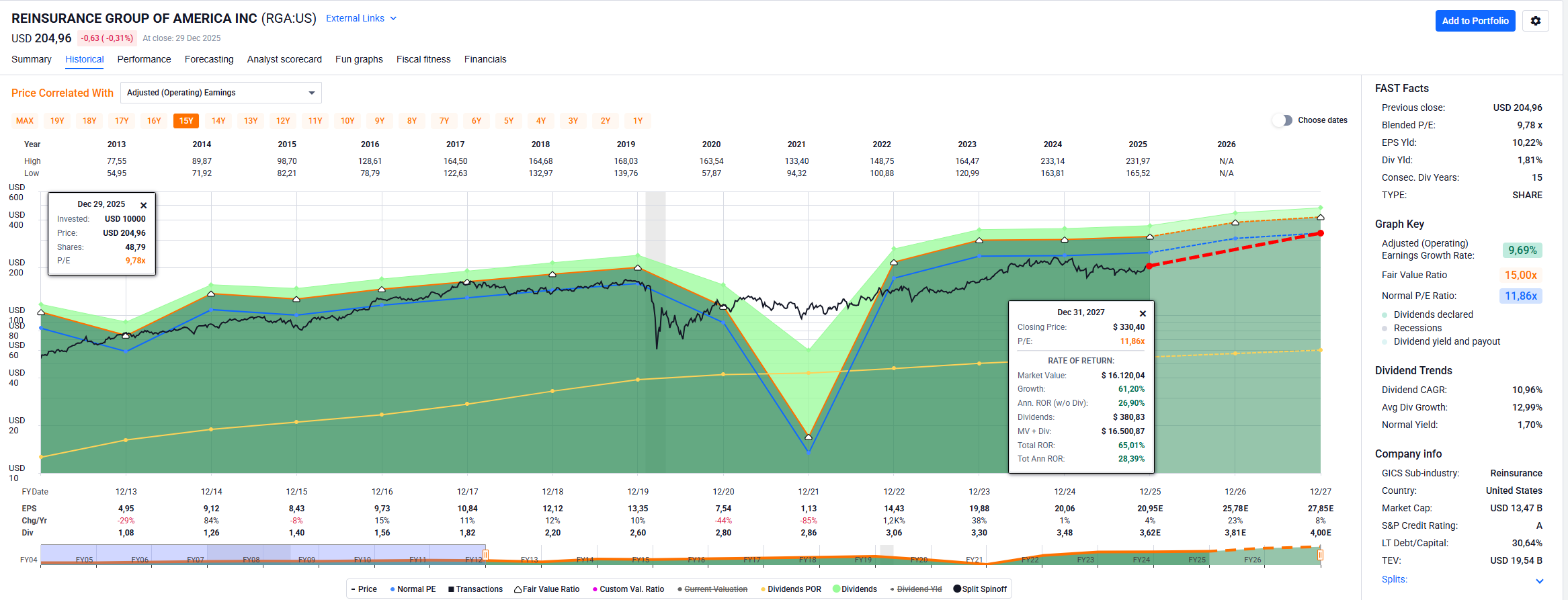This screenshot has width=1568, height=600.
Task: Expand the Splits section chevron
Action: point(1539,581)
